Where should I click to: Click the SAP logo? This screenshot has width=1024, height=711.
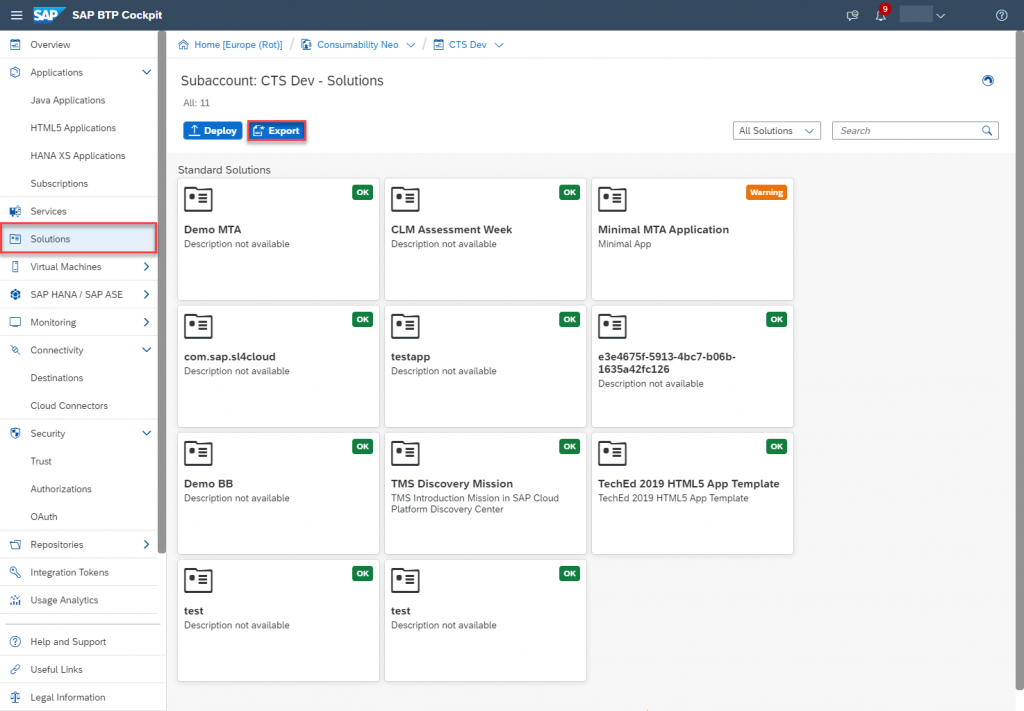[48, 15]
